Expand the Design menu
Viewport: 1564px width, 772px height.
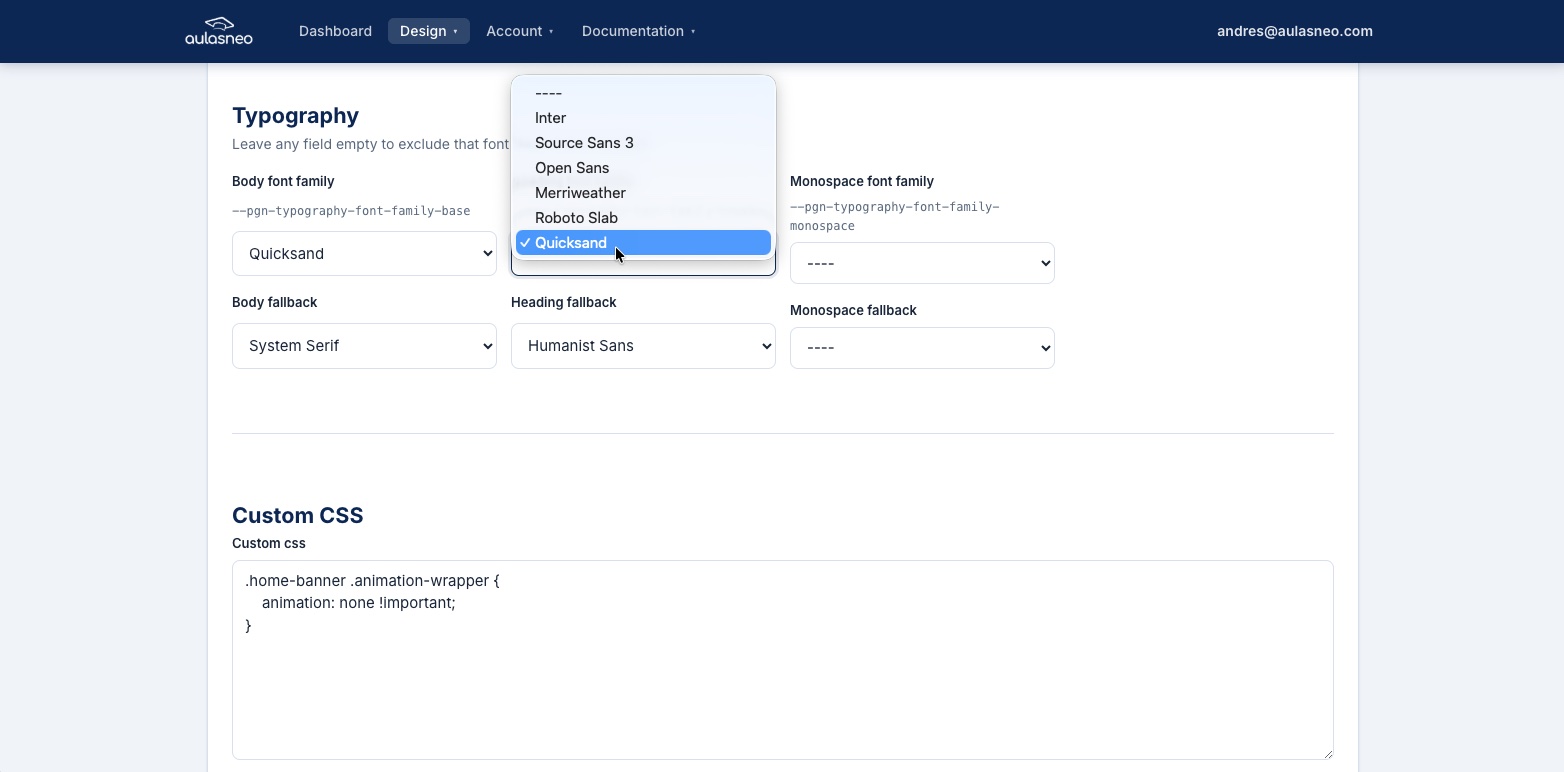[x=428, y=31]
